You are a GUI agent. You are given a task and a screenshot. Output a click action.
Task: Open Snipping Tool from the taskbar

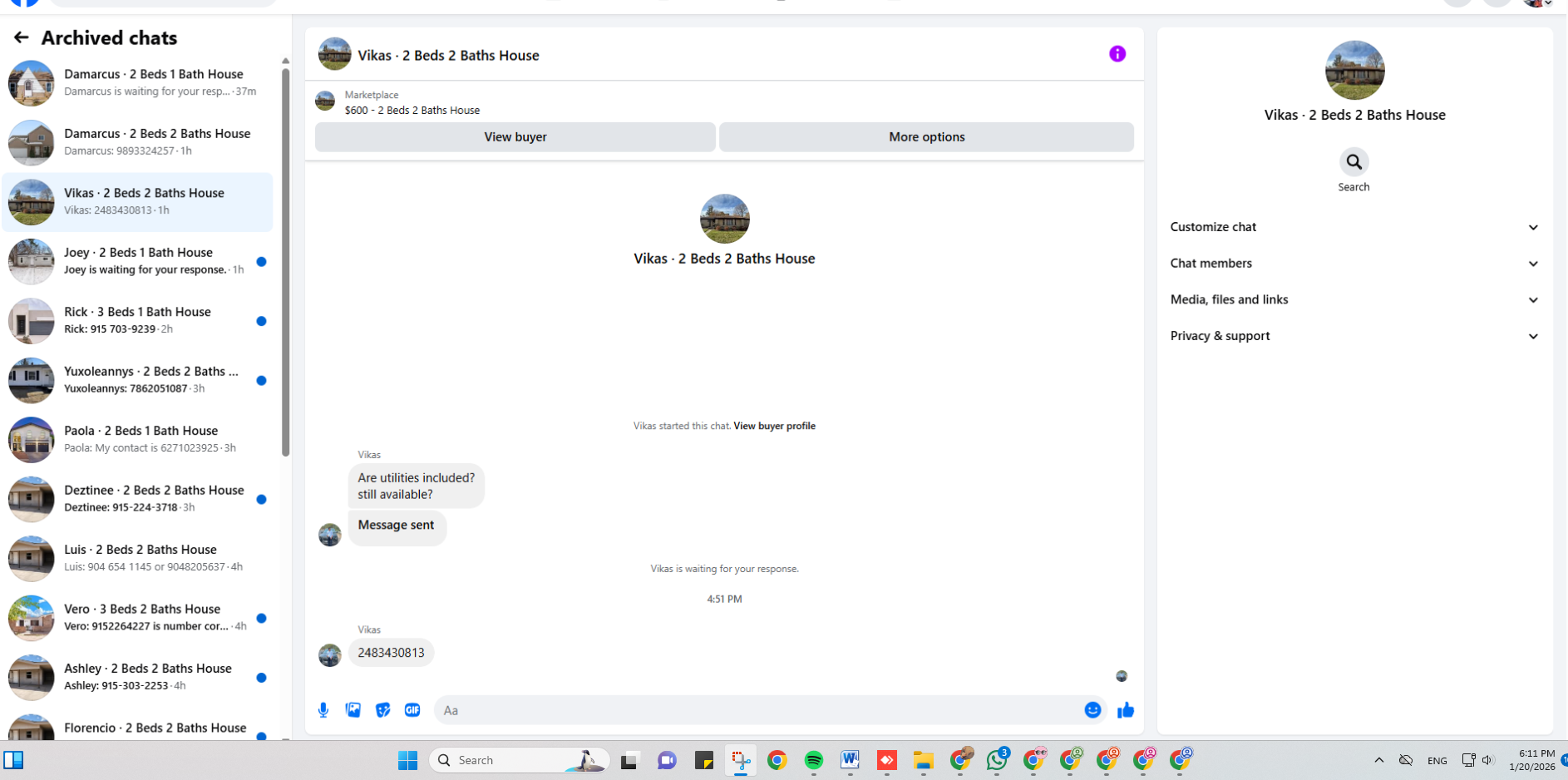(740, 760)
